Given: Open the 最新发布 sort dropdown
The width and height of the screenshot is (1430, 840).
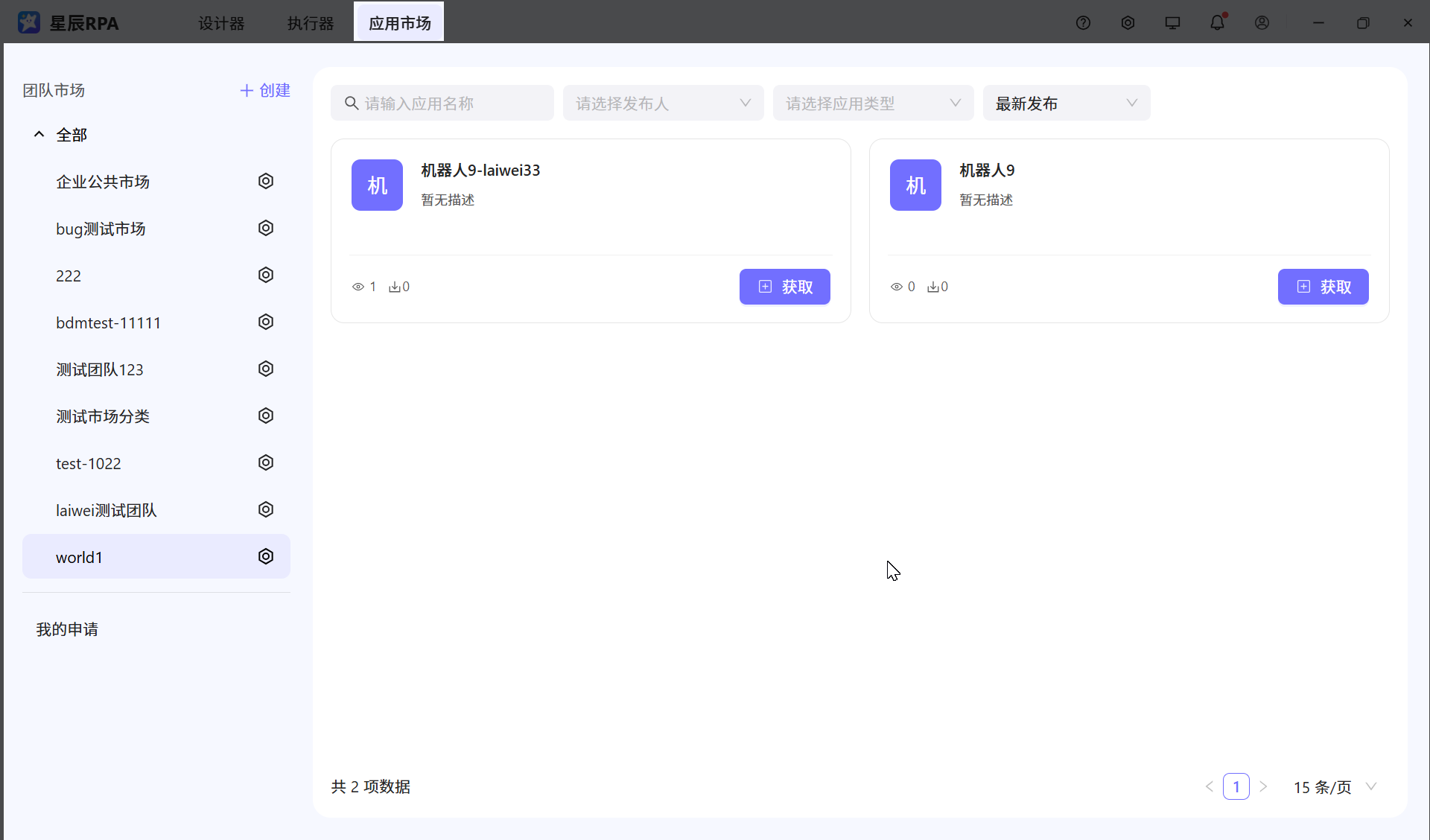Looking at the screenshot, I should (1067, 103).
